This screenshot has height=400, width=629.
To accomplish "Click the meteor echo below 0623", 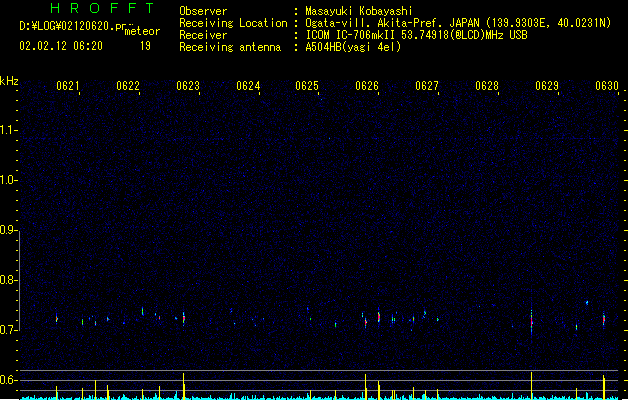I will click(184, 319).
